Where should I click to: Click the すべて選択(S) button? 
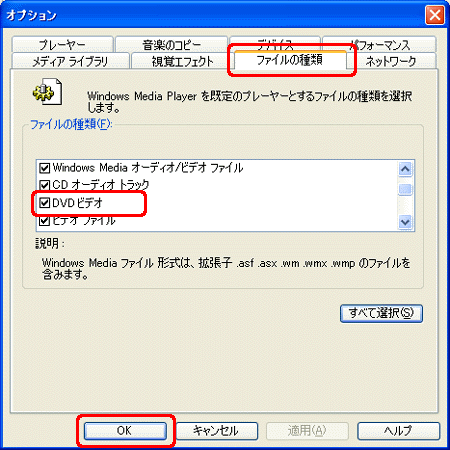click(381, 313)
